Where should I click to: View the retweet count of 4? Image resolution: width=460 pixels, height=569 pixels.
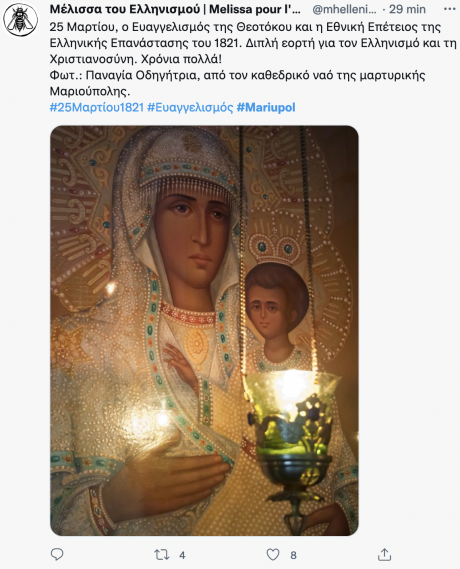point(182,555)
